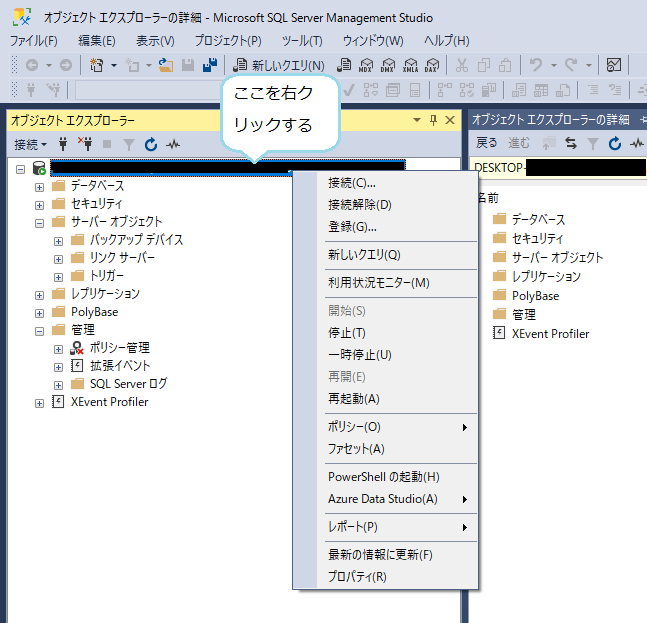Viewport: 647px width, 623px height.
Task: Click the cut scissors toolbar icon
Action: click(x=462, y=65)
